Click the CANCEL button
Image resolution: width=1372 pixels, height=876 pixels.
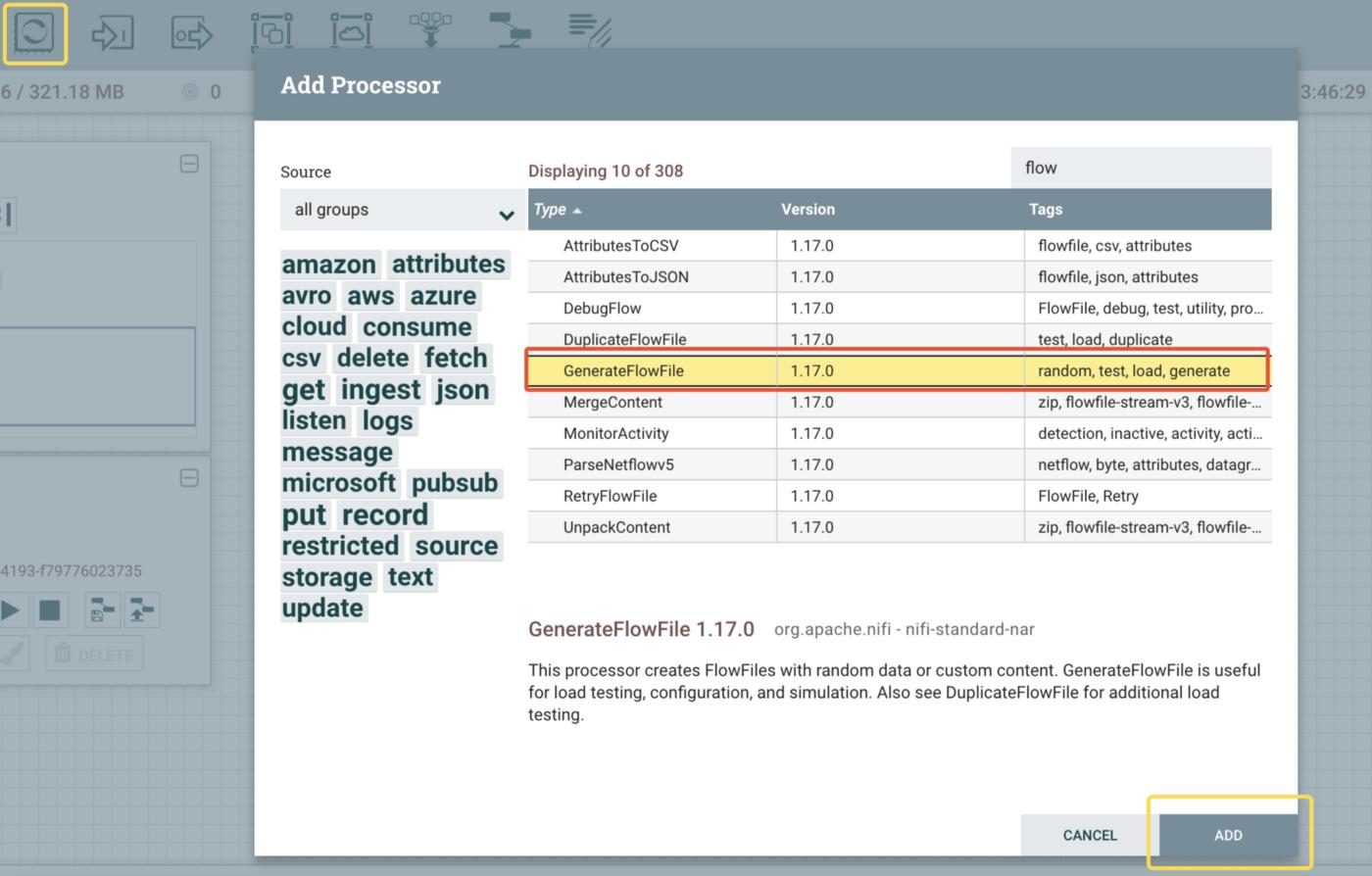[1090, 835]
